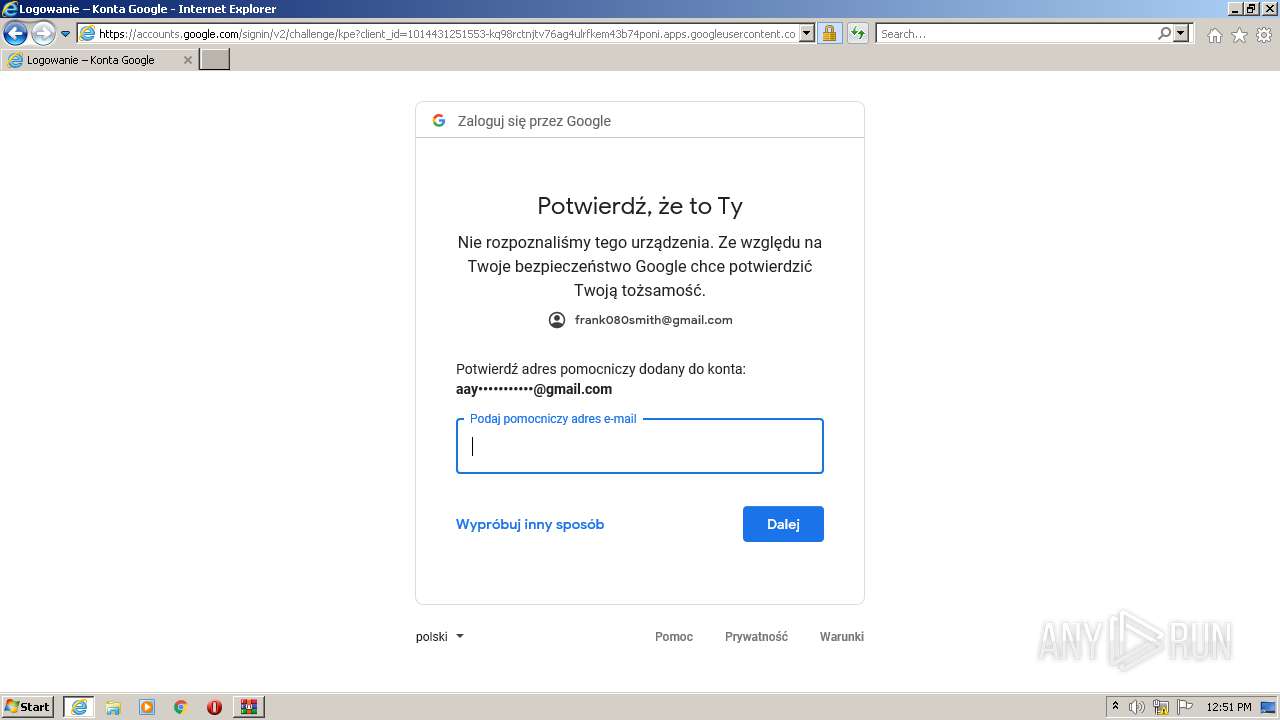Screen dimensions: 1280x720
Task: Click the aay•••@gmail.com recovery hint text
Action: [x=534, y=389]
